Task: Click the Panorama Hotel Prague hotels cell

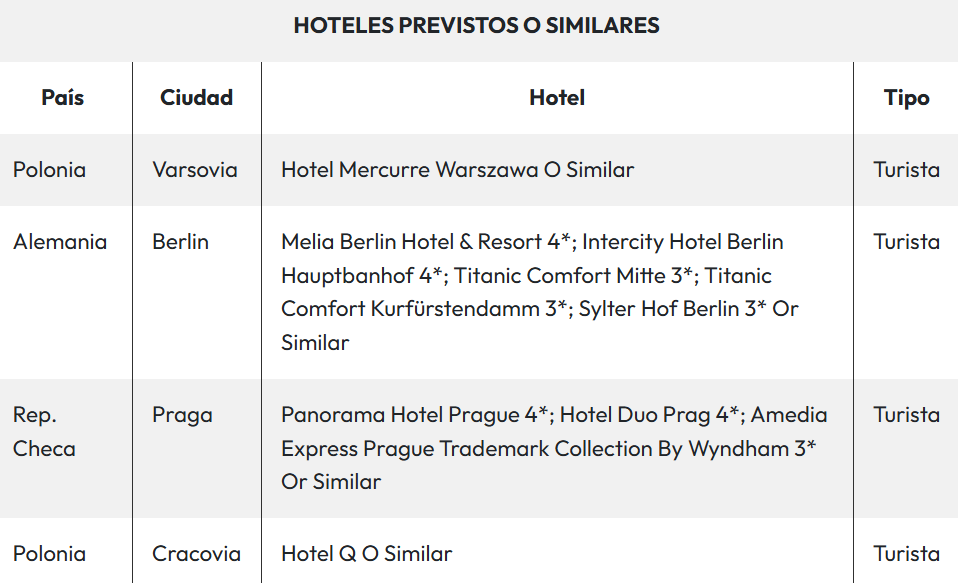Action: (554, 448)
